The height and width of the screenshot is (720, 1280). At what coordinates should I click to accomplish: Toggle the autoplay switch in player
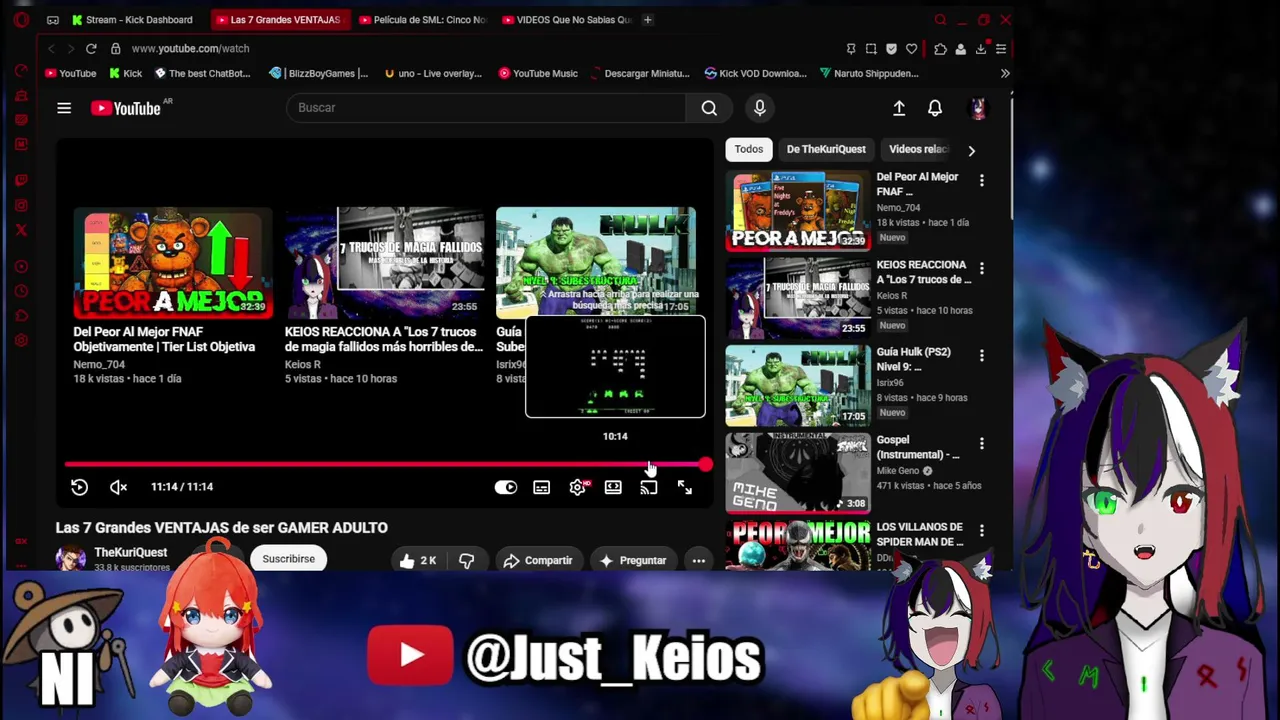click(506, 487)
